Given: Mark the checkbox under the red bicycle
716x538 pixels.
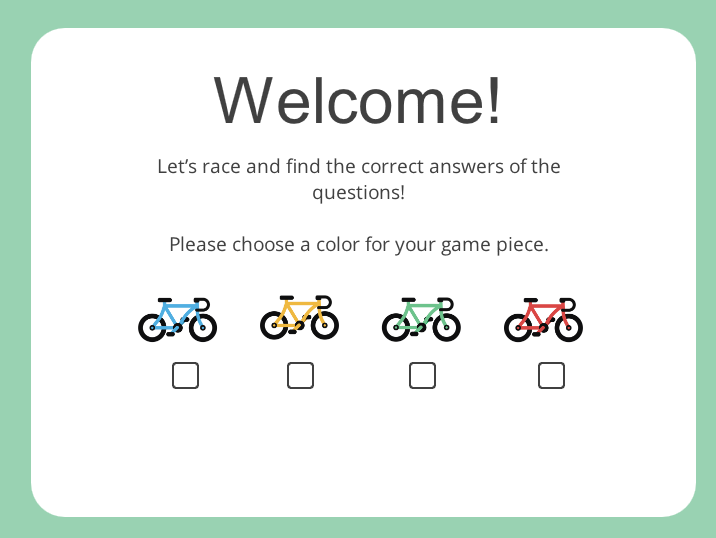Looking at the screenshot, I should [551, 375].
